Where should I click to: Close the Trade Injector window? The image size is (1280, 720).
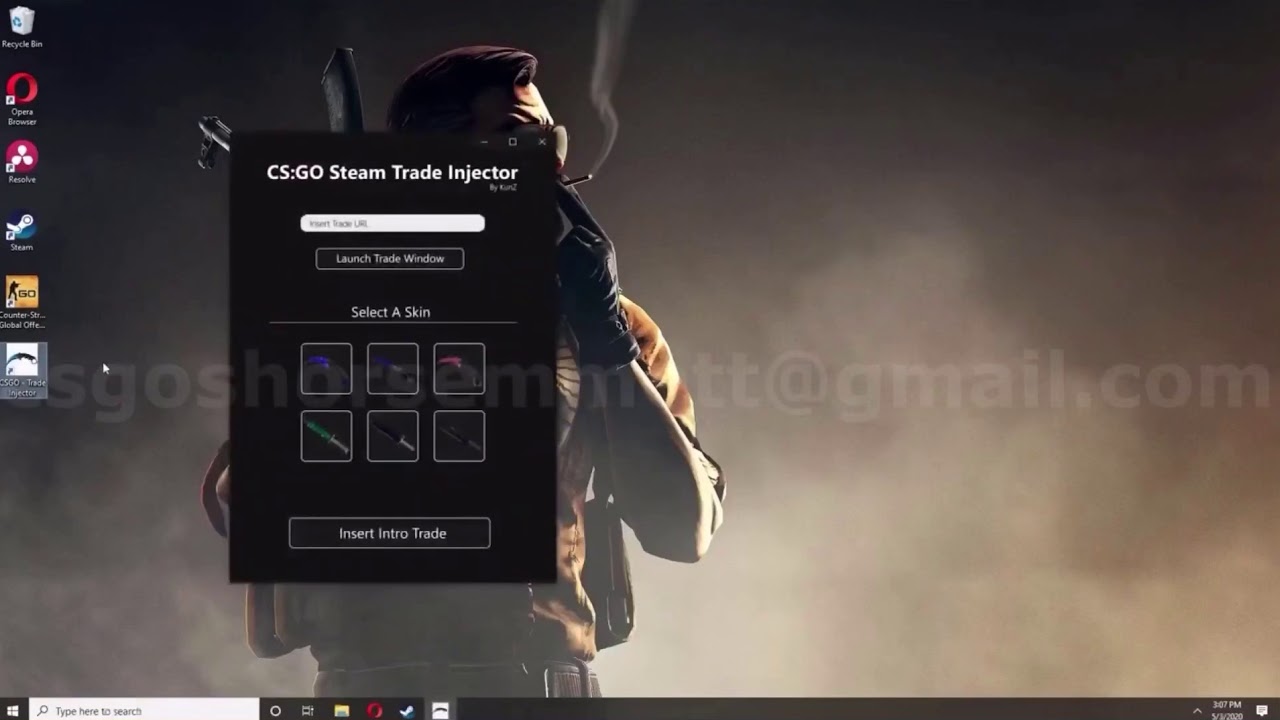(542, 142)
